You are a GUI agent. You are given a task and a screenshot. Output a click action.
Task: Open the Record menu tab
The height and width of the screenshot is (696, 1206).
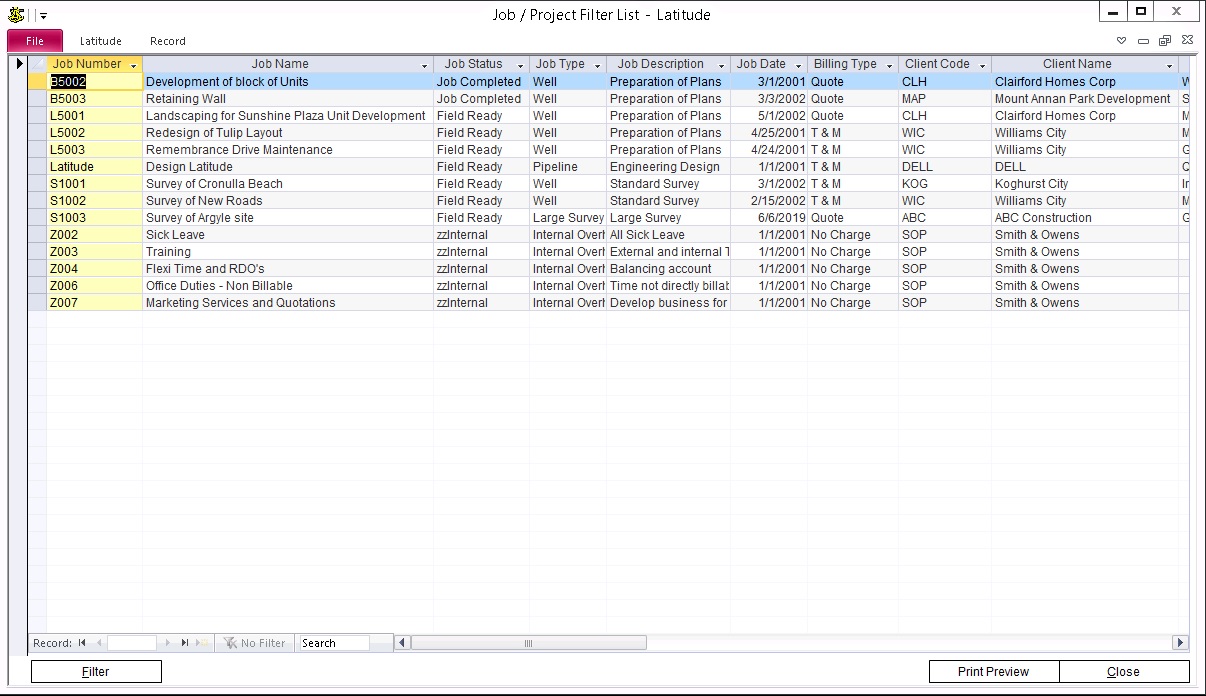[x=167, y=41]
